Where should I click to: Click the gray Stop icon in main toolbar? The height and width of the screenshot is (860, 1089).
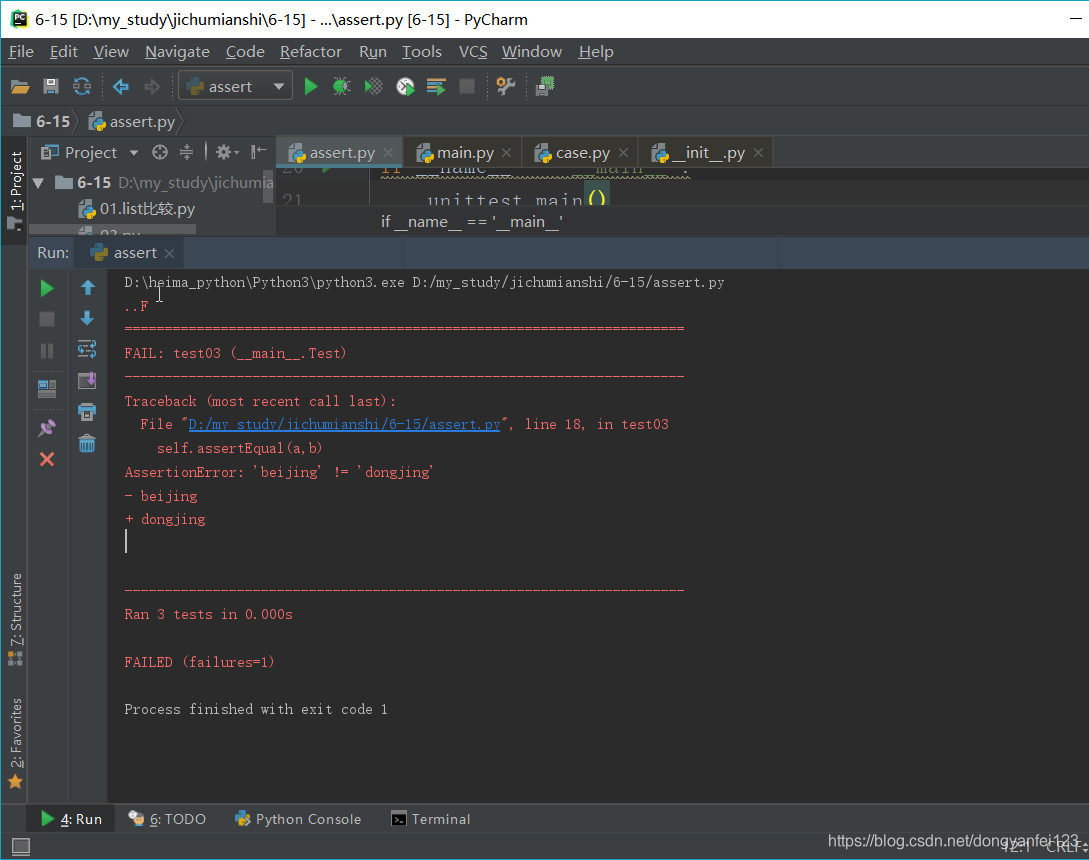click(x=467, y=86)
